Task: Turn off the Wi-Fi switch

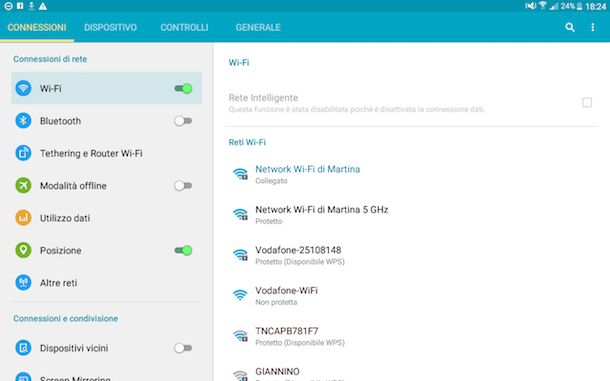Action: pyautogui.click(x=183, y=88)
